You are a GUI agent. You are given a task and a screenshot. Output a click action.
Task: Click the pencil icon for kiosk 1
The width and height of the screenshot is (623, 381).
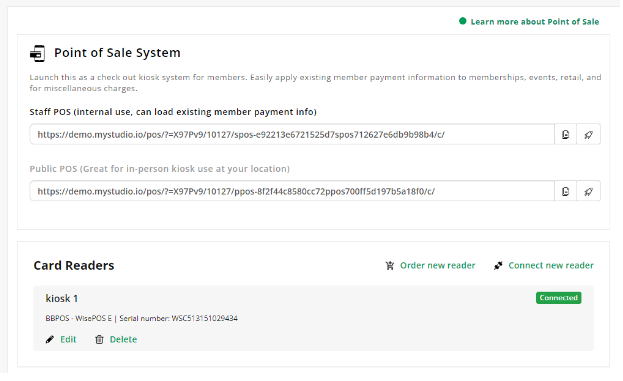point(50,339)
